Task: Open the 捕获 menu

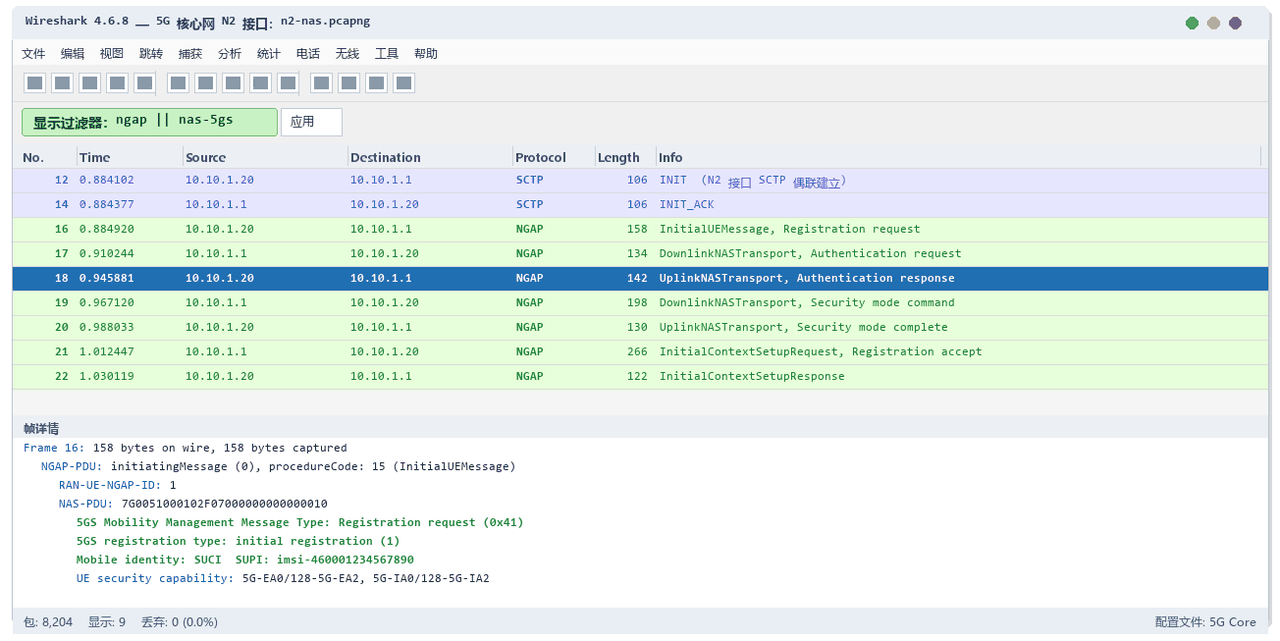Action: 190,54
